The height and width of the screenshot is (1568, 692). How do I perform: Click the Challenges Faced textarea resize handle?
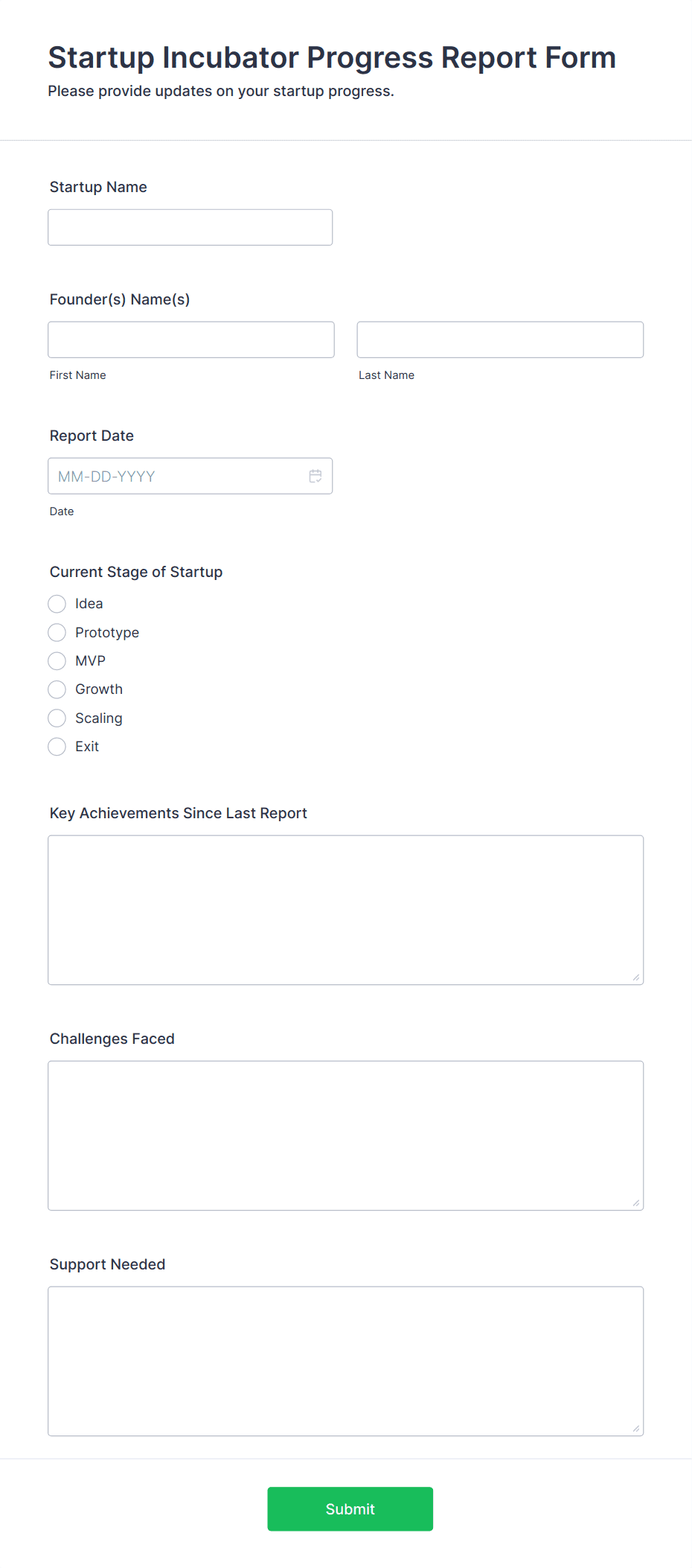(x=636, y=1203)
